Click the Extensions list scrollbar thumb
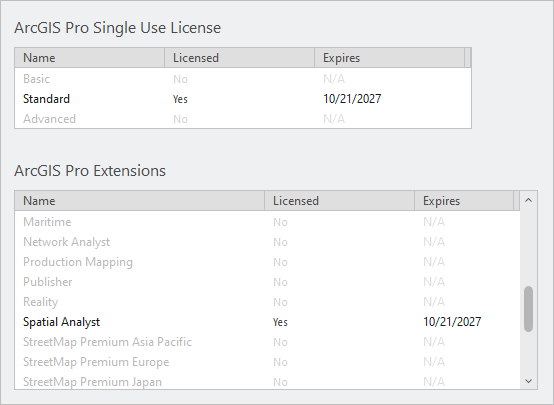The height and width of the screenshot is (405, 554). [x=529, y=309]
